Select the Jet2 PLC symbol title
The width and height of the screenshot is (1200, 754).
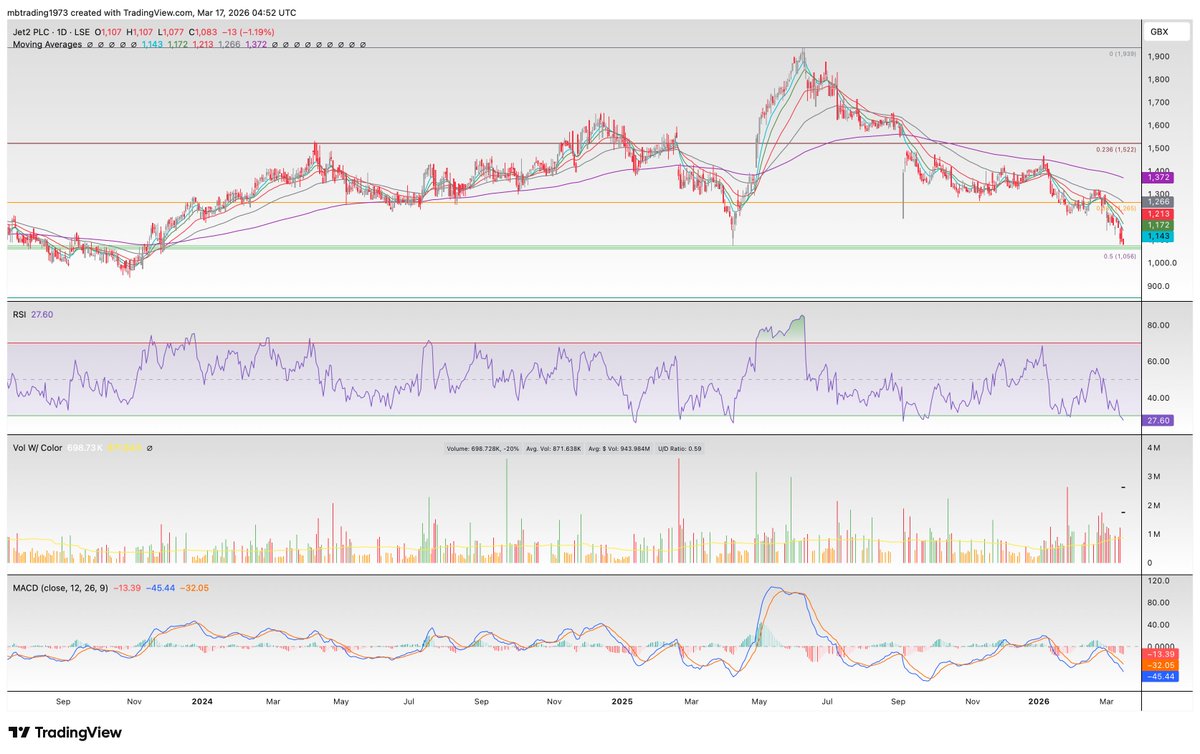pos(34,32)
